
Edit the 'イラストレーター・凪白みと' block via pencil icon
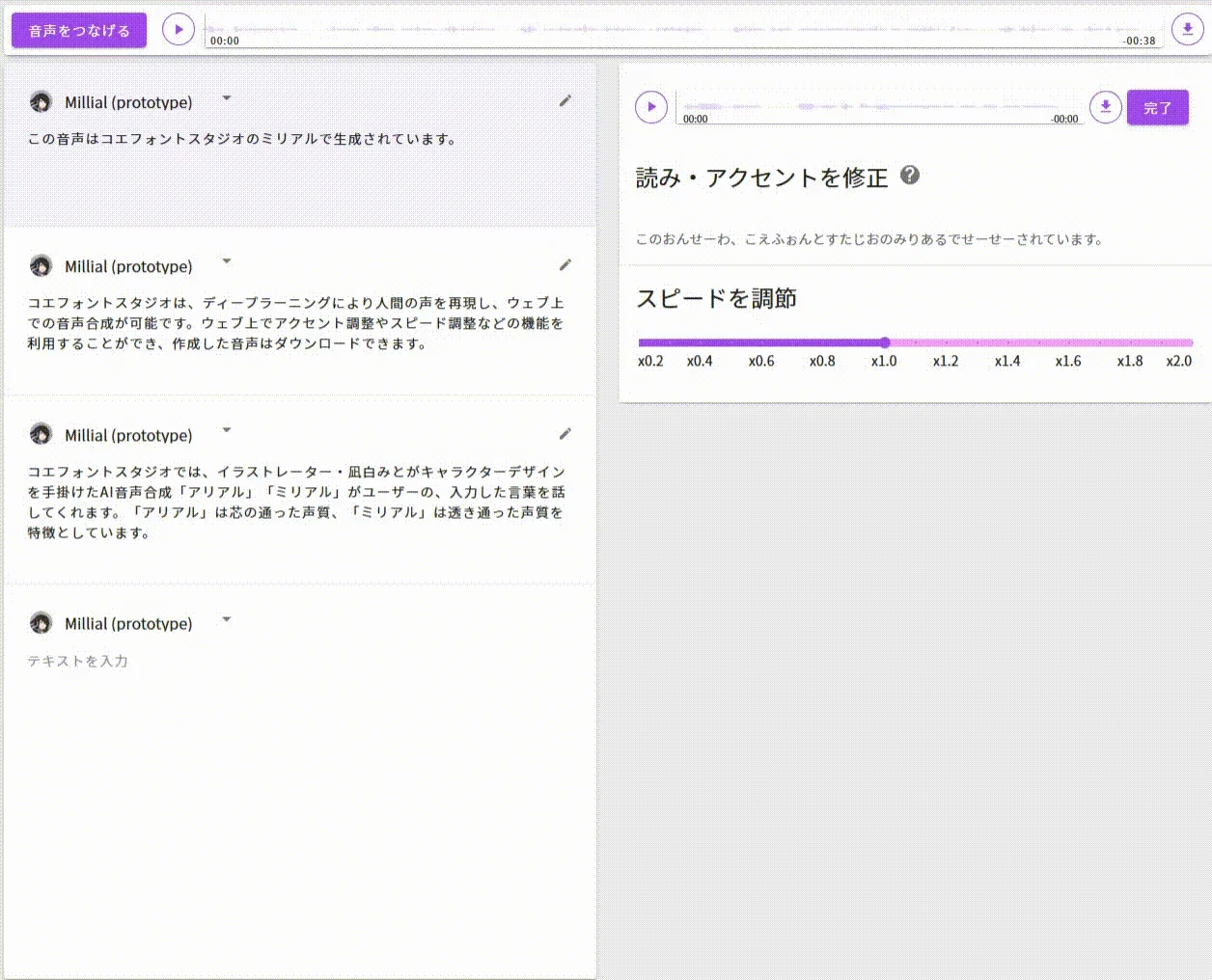(565, 433)
